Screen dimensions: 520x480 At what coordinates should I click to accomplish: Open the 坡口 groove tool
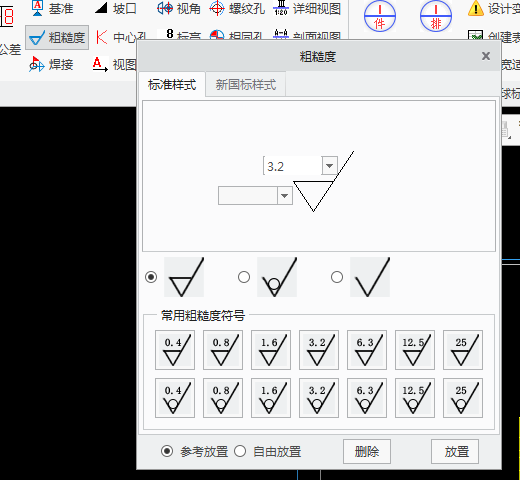115,8
